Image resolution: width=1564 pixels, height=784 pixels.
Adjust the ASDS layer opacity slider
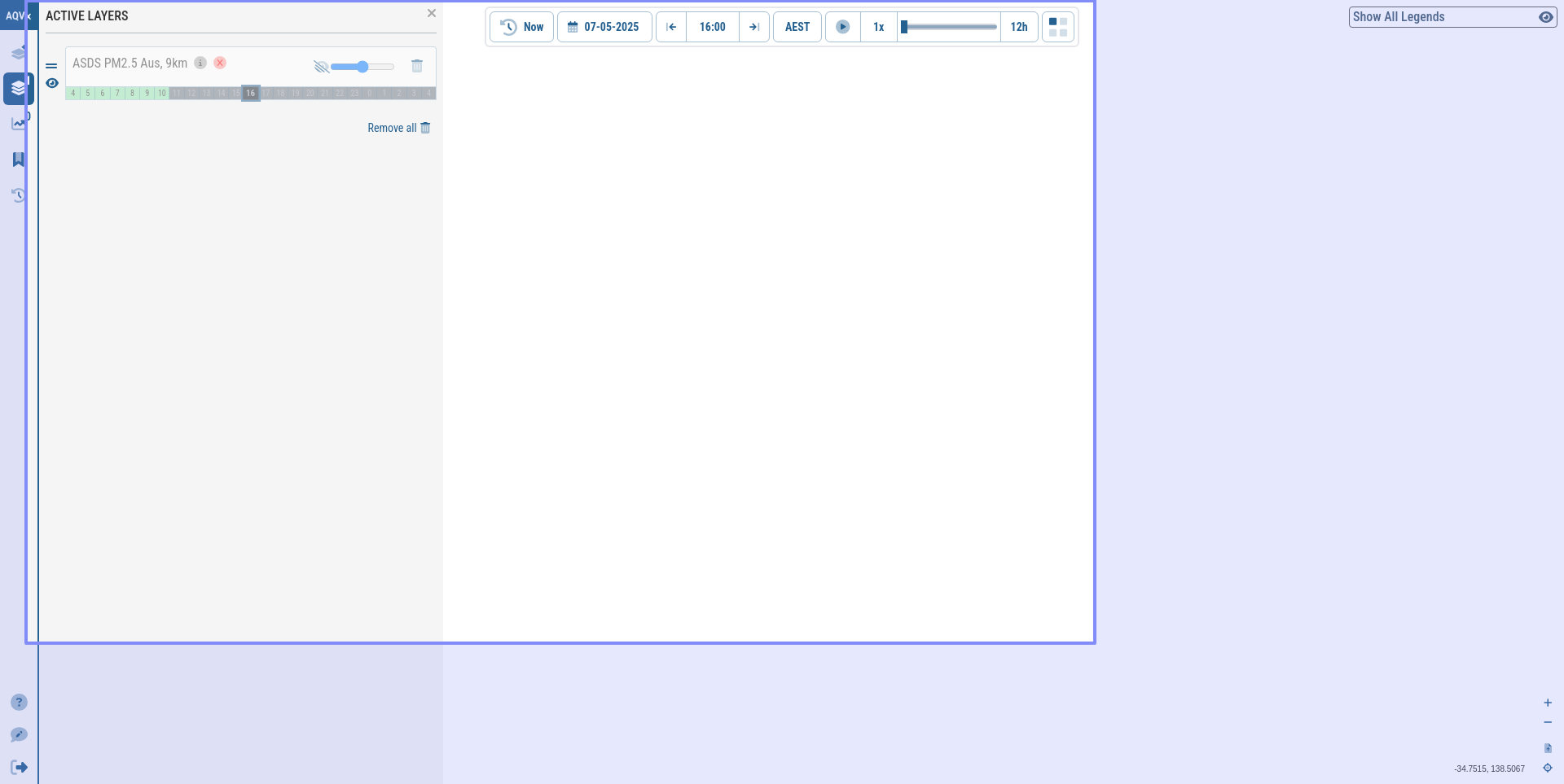362,67
